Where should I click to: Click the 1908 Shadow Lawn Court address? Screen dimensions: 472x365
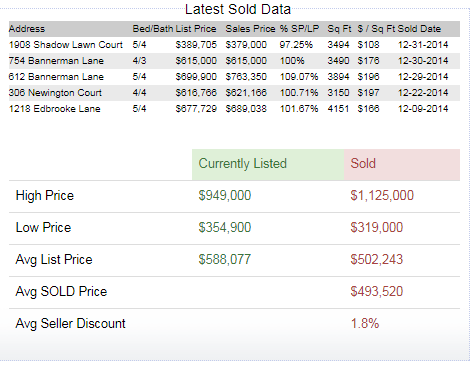pyautogui.click(x=66, y=45)
